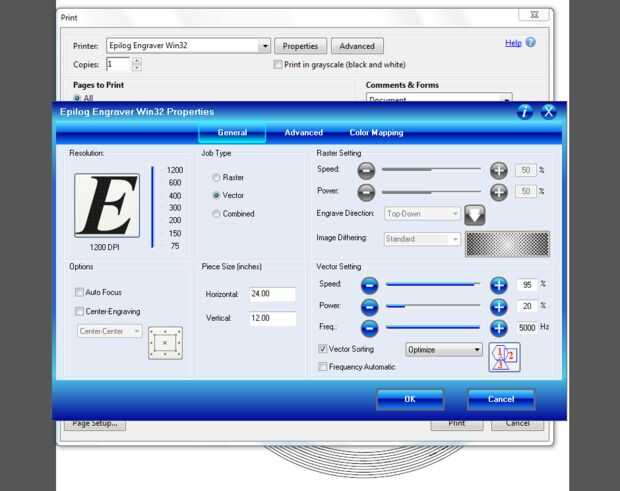Select the All pages radio button
Screen dimensions: 620x491
tap(77, 98)
